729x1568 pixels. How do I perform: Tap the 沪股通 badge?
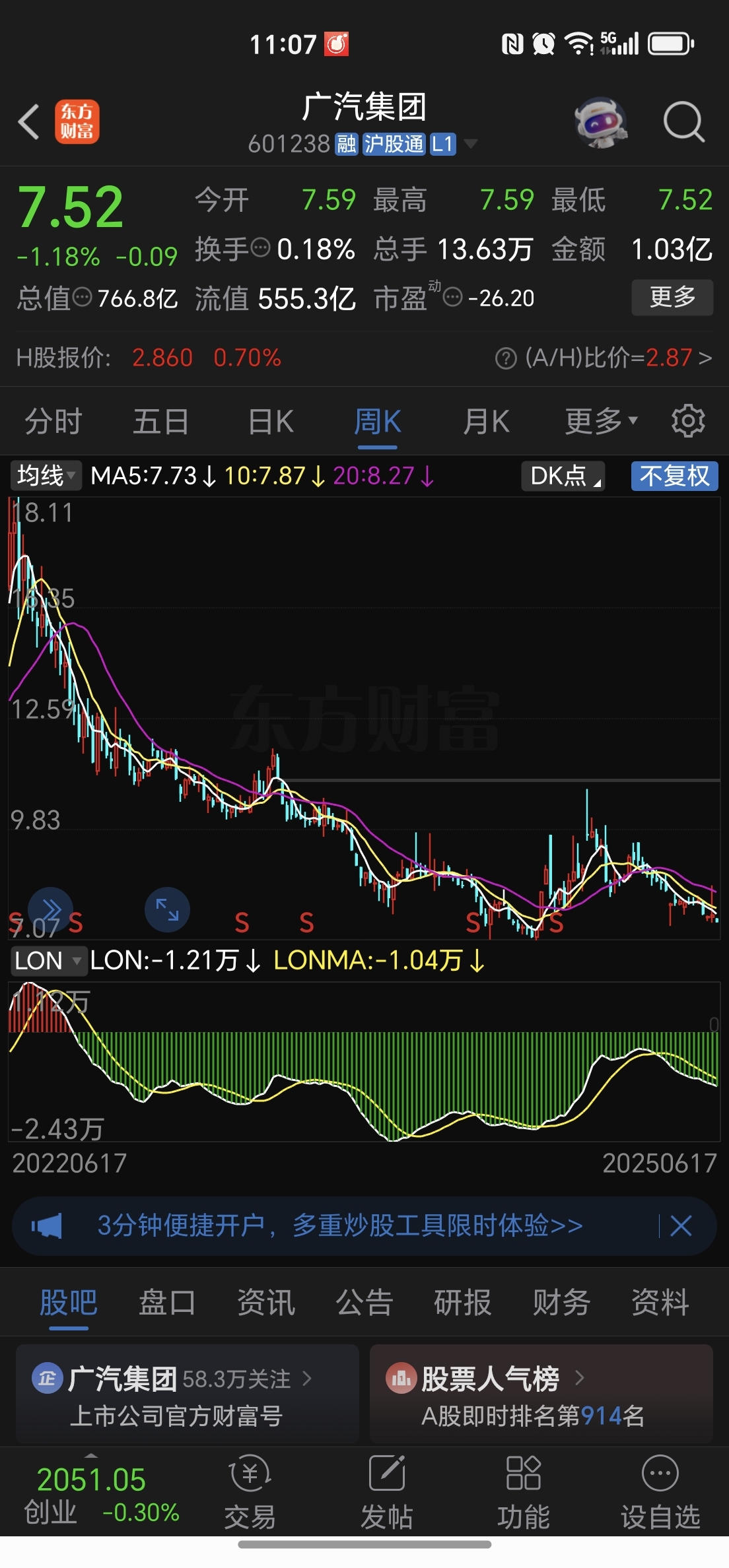click(394, 144)
